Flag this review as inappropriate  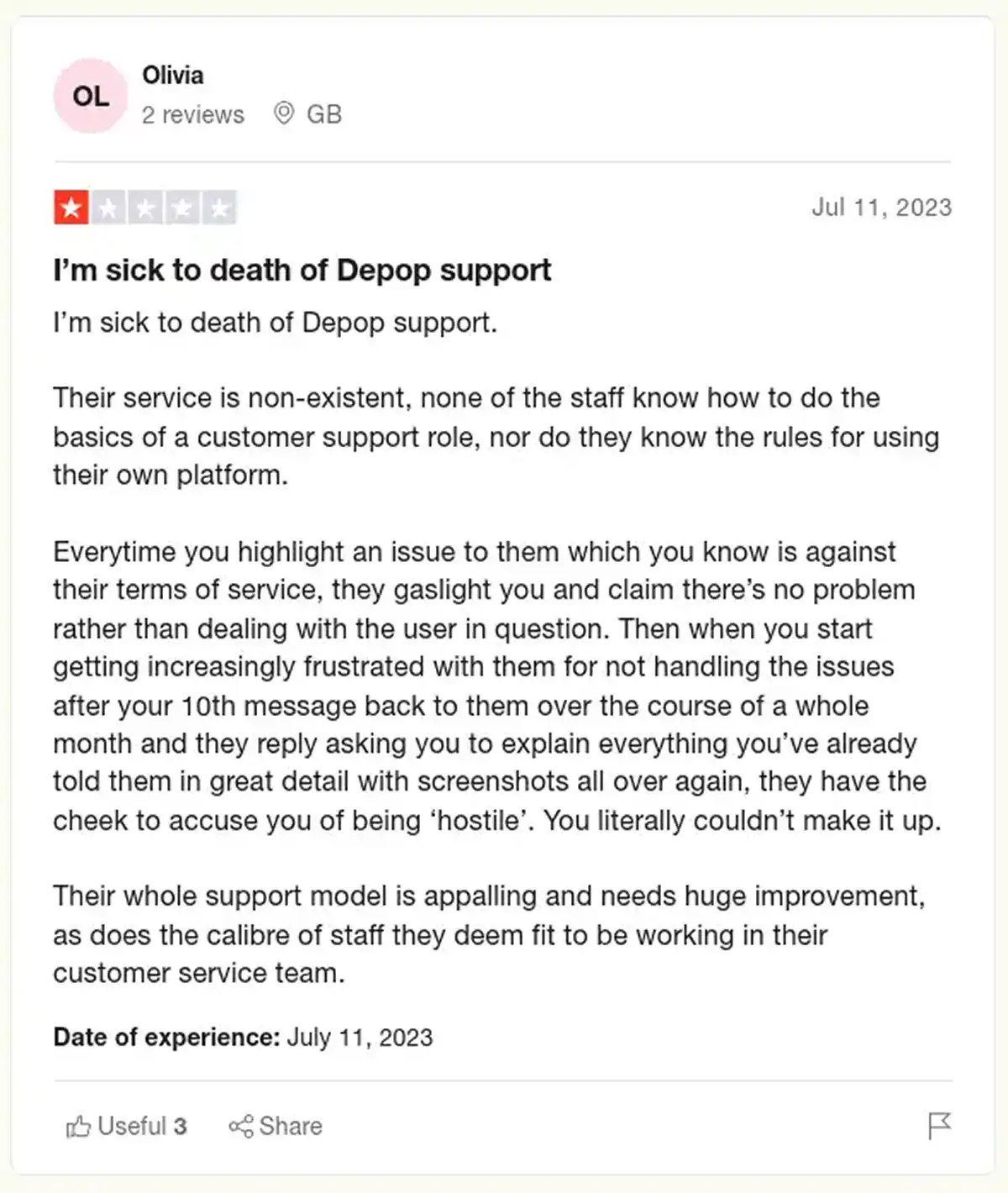941,1126
